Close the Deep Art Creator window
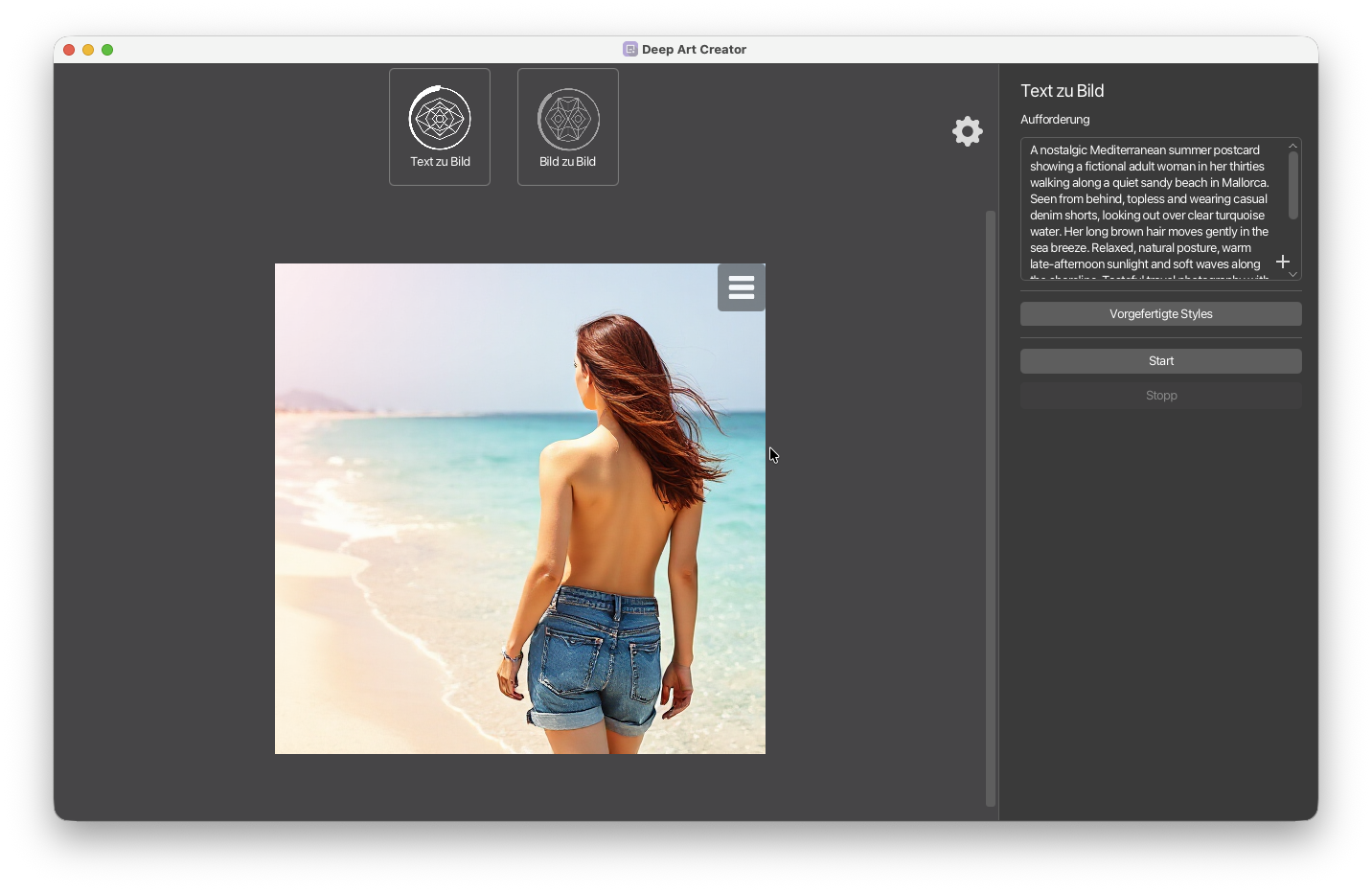 (69, 50)
